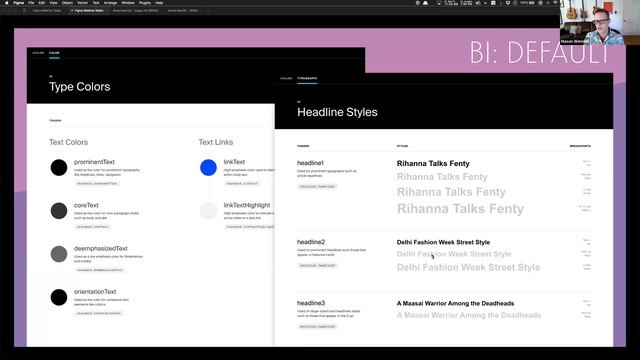
Task: Click the token chip under coreText description
Action: coord(93,227)
